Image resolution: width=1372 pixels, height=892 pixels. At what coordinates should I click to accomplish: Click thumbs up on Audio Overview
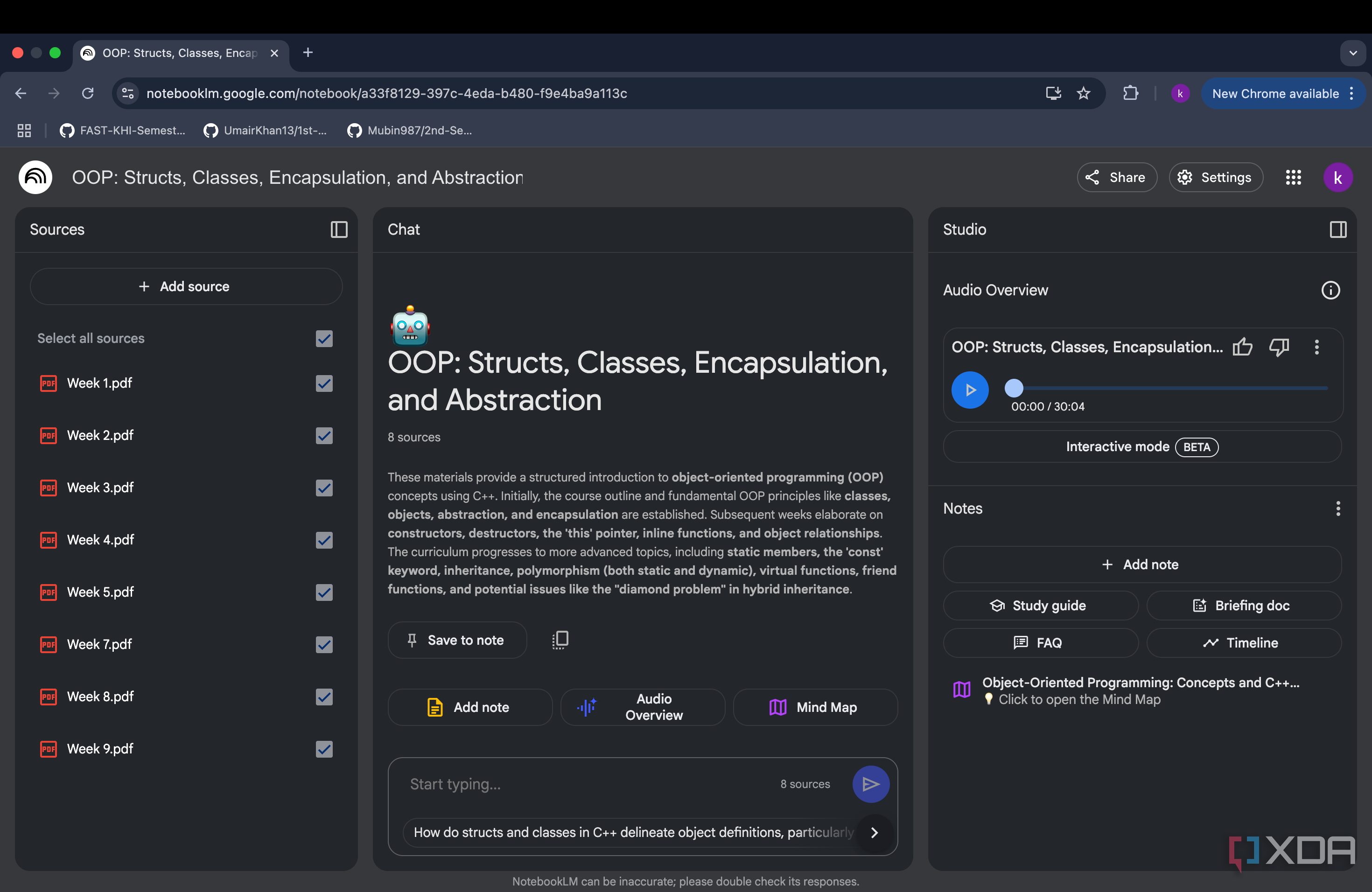[x=1242, y=347]
